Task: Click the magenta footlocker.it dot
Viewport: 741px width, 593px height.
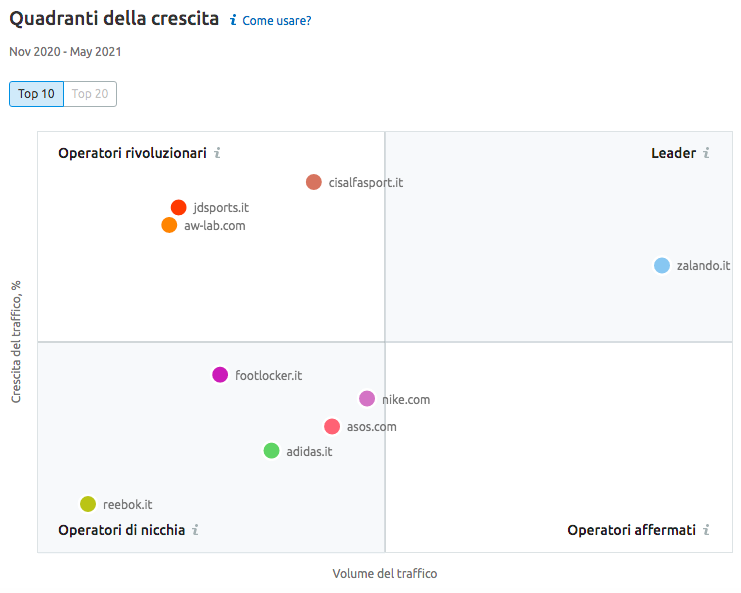Action: [220, 375]
